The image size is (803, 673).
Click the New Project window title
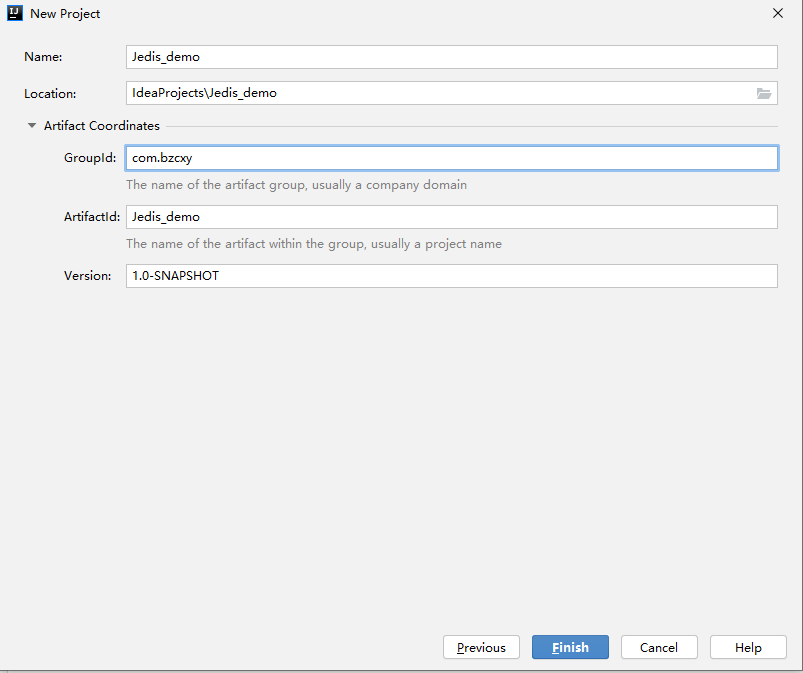click(x=65, y=14)
